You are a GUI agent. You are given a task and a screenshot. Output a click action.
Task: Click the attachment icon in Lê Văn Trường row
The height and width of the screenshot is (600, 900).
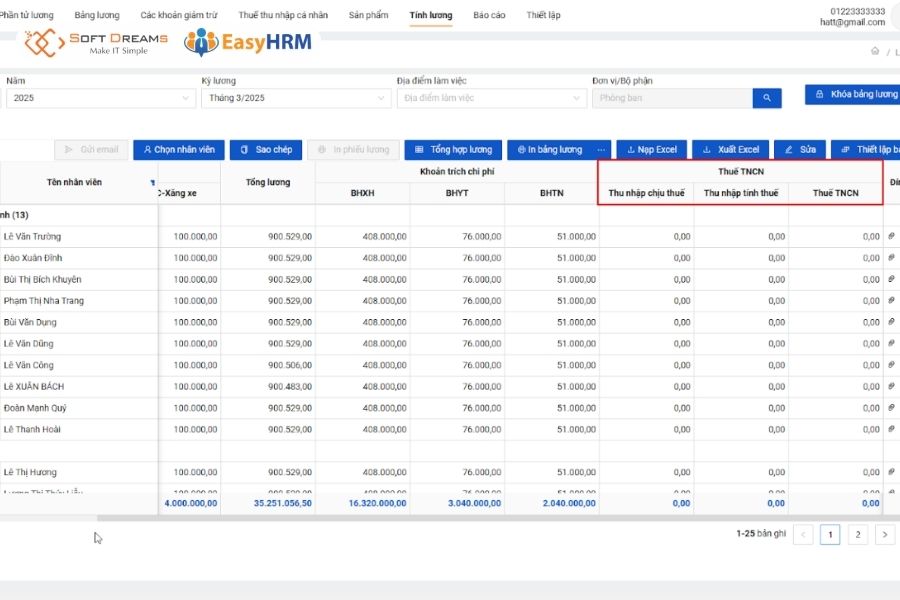(x=891, y=236)
